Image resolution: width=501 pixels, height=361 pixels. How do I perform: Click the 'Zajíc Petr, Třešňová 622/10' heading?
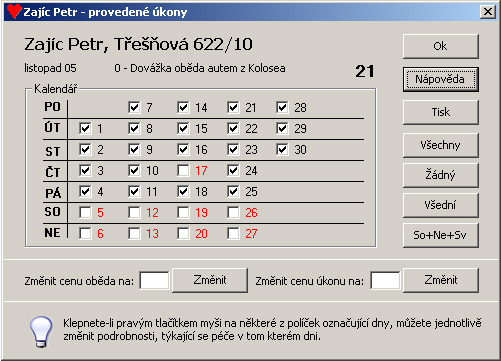click(138, 44)
